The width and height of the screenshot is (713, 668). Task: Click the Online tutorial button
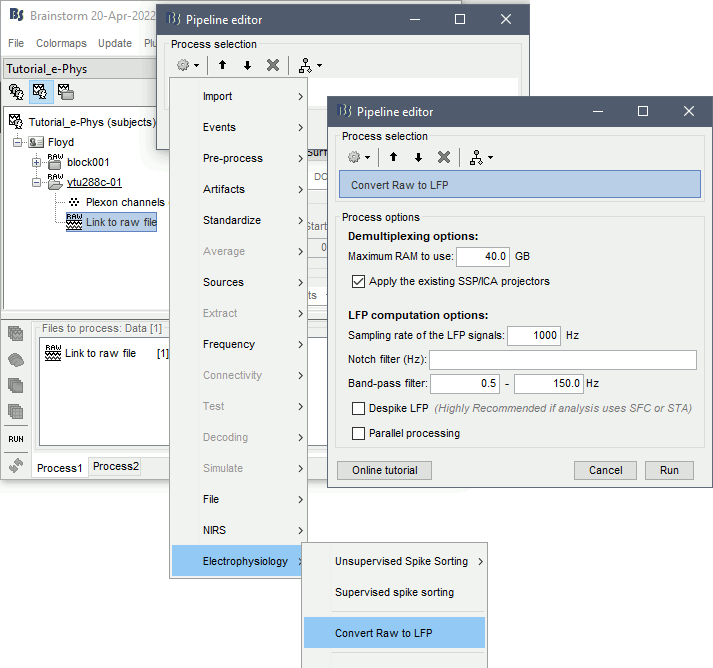click(x=385, y=470)
